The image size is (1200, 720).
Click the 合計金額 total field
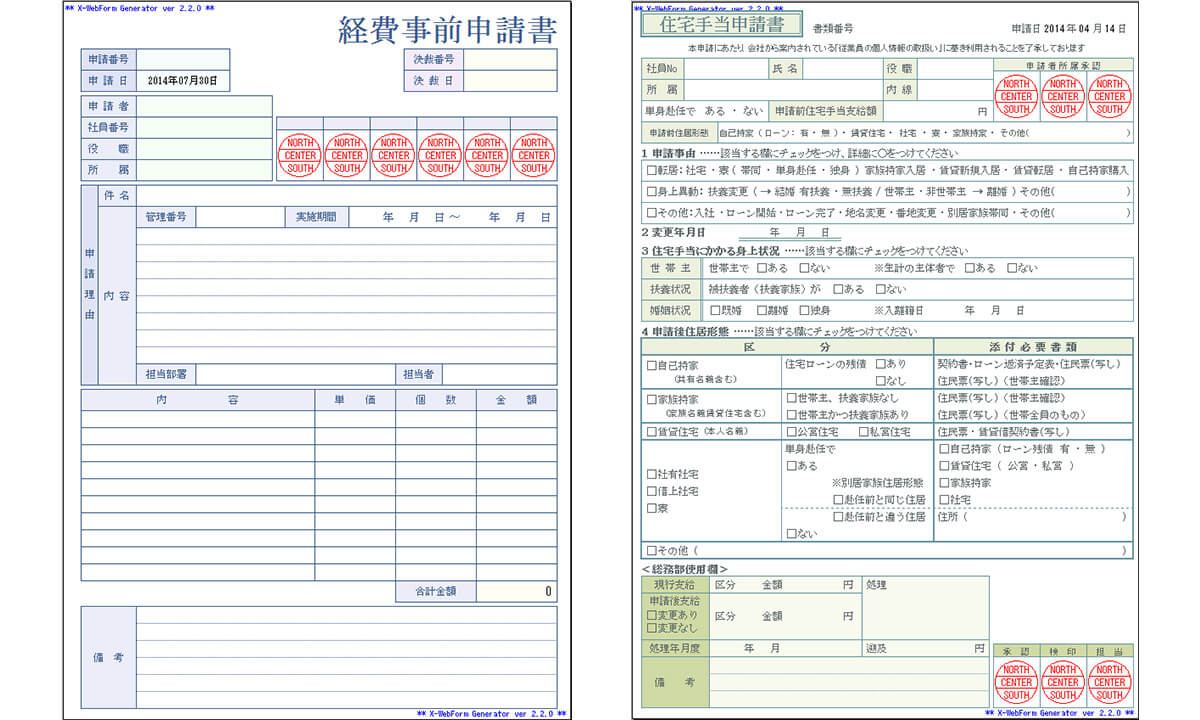coord(516,591)
